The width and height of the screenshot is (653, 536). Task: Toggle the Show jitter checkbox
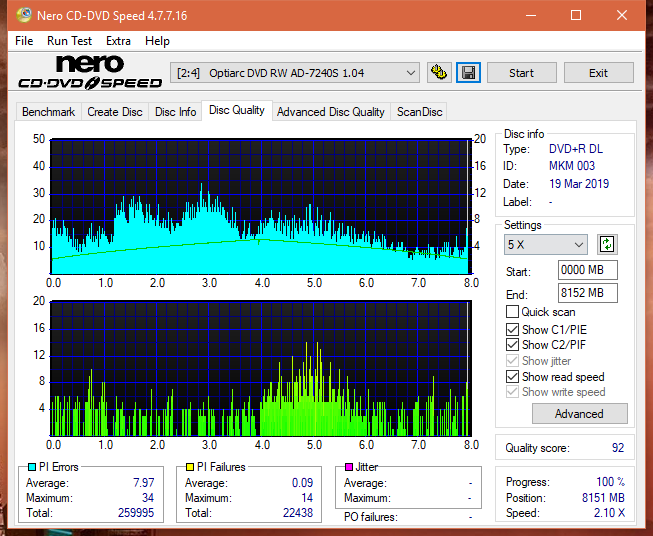(x=512, y=360)
